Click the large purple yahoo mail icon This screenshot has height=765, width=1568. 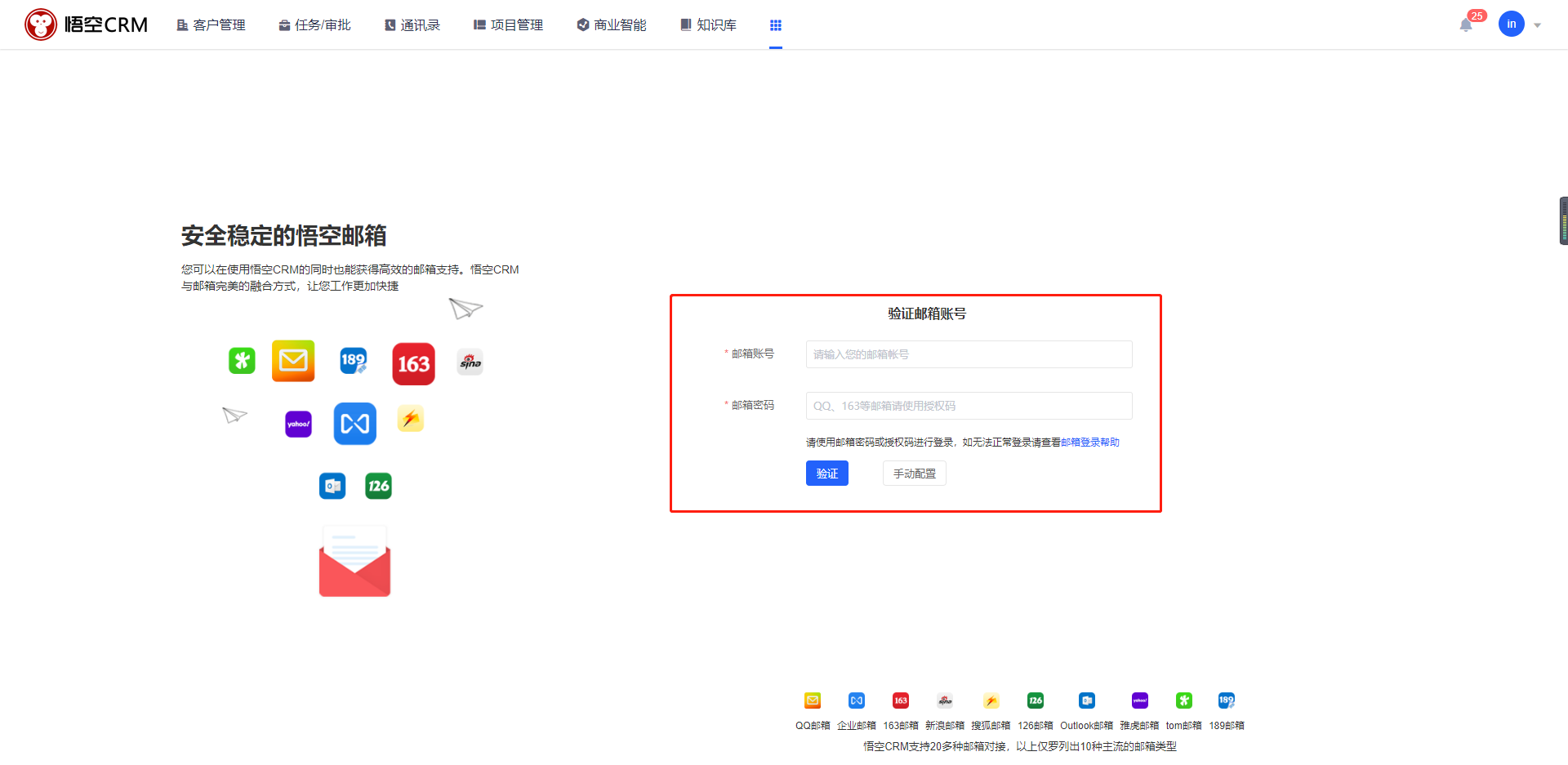click(298, 424)
